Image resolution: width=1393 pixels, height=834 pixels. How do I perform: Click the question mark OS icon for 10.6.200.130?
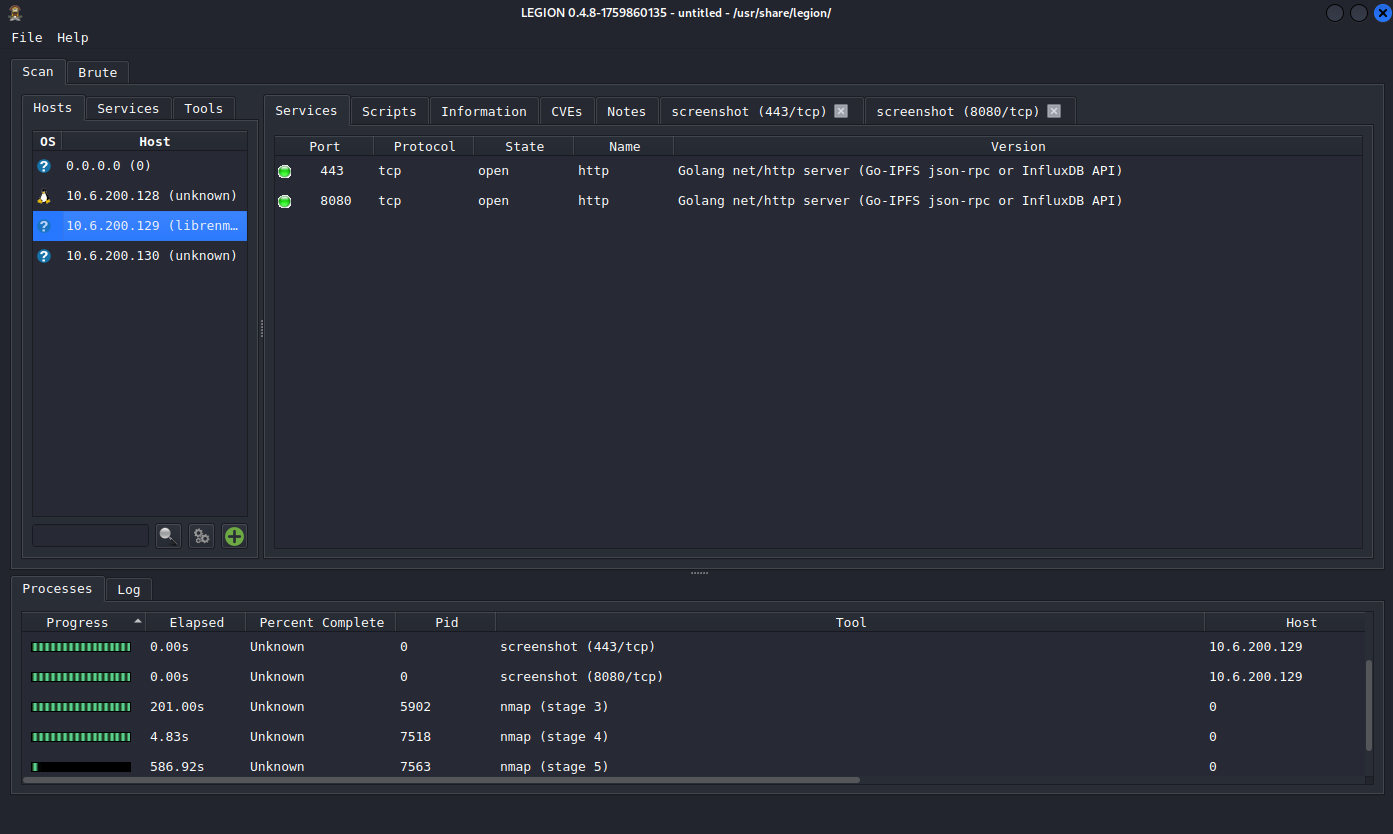pos(44,256)
